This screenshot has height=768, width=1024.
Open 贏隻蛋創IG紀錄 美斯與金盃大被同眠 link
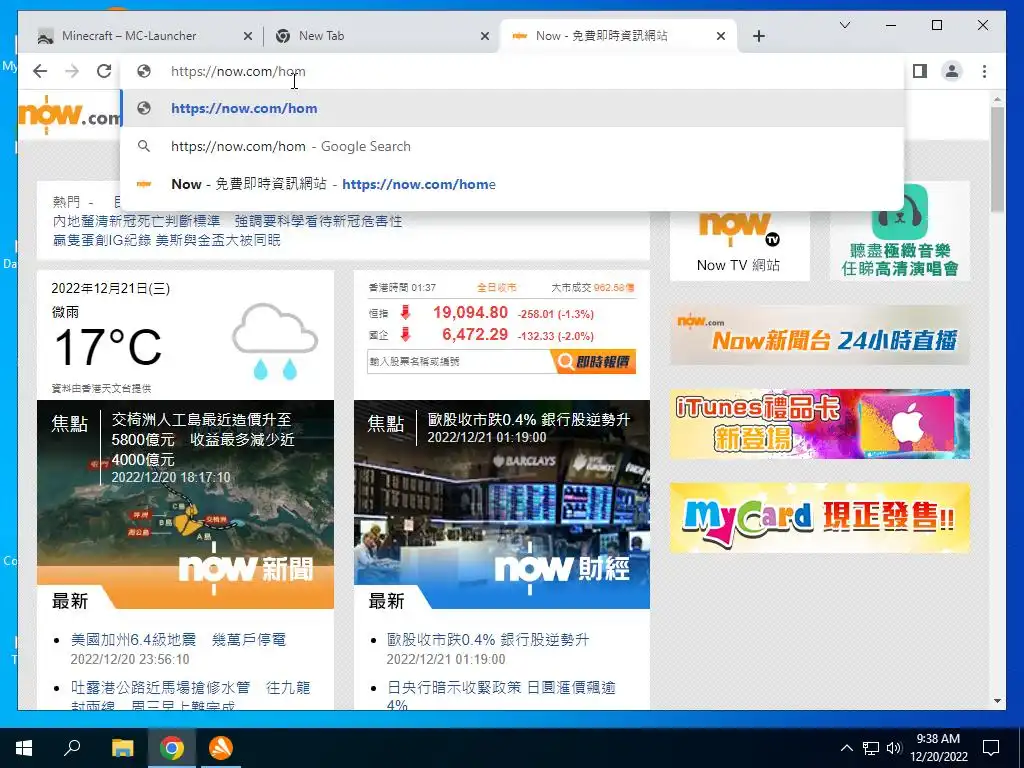pos(167,240)
